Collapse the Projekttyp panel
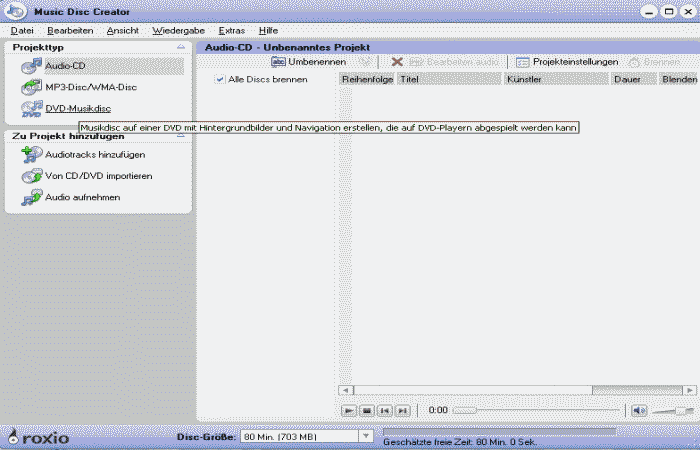This screenshot has width=700, height=450. click(x=180, y=47)
